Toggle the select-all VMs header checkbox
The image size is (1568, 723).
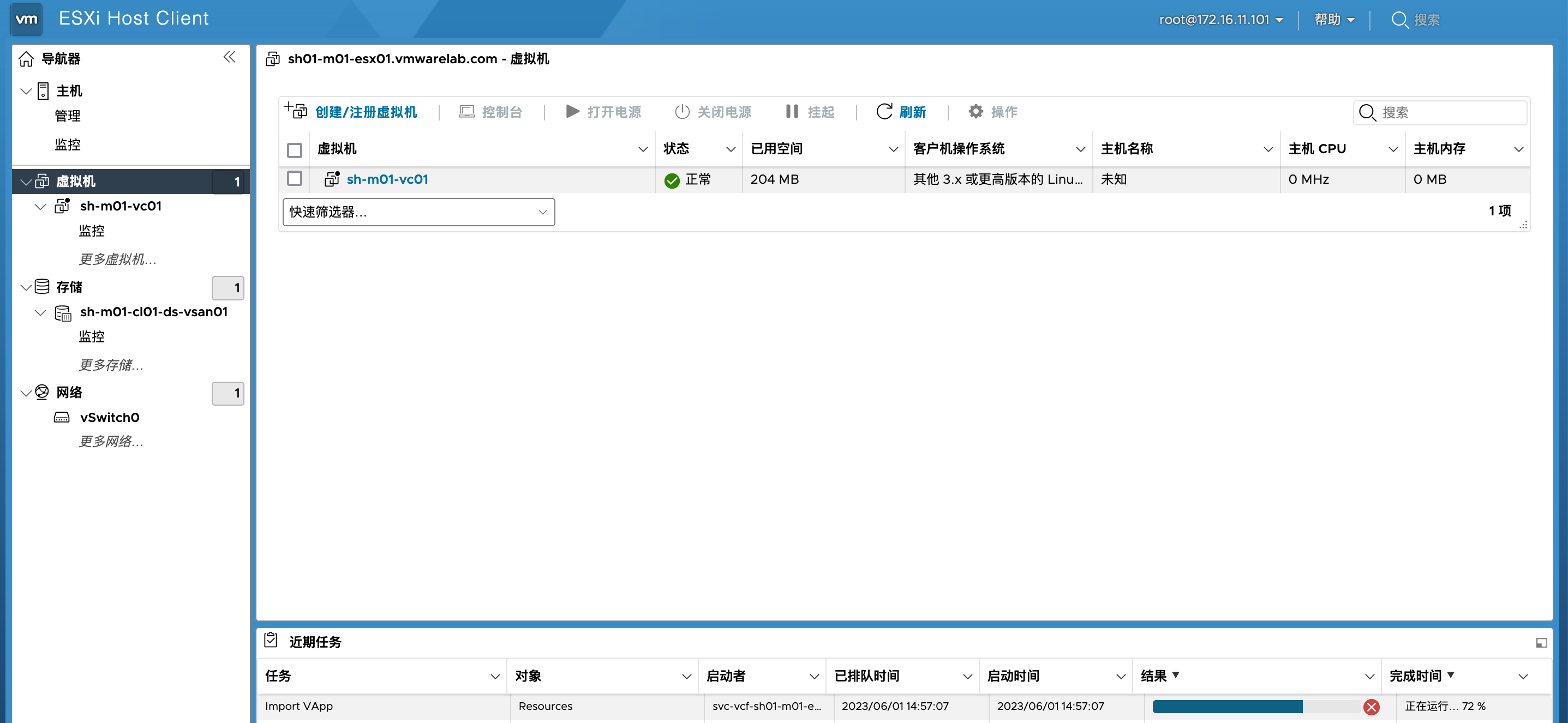pyautogui.click(x=295, y=150)
